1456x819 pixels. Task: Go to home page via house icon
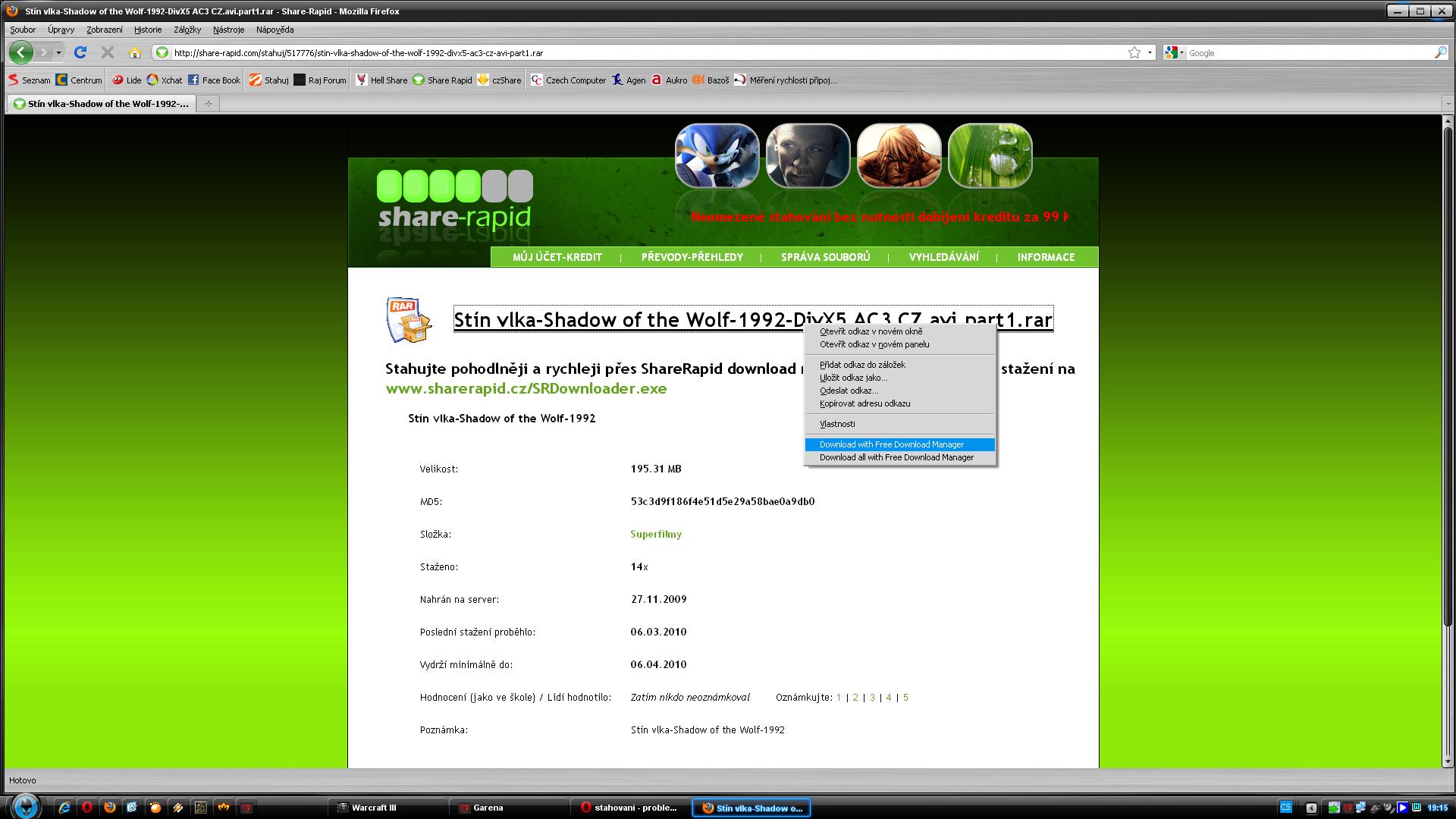point(135,52)
